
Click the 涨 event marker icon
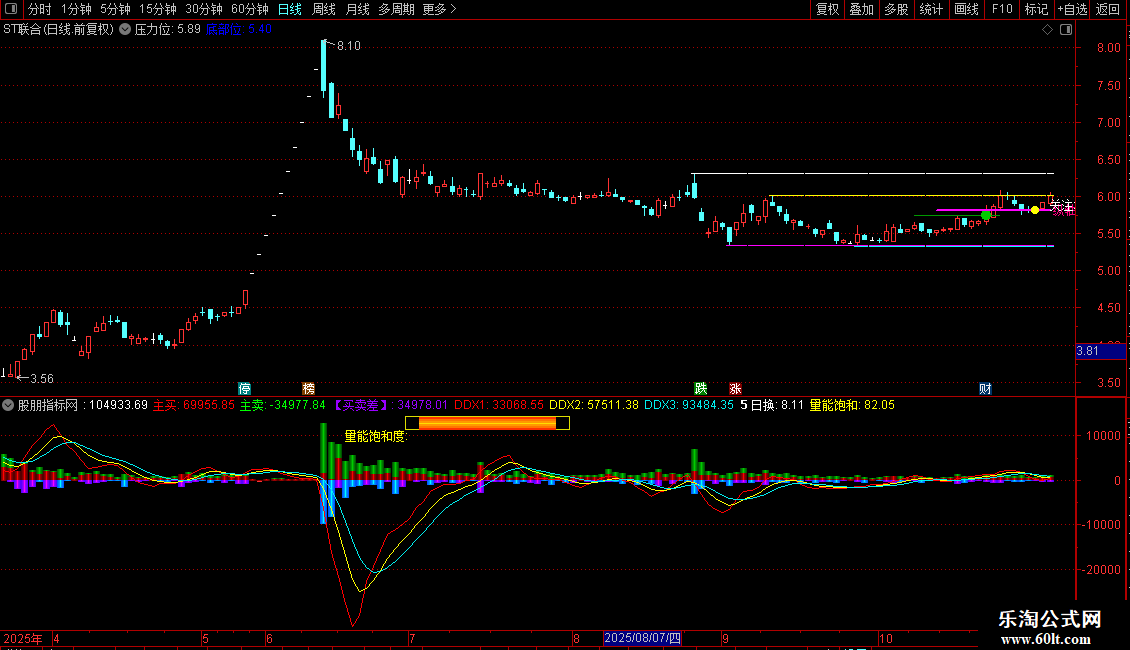coord(735,388)
